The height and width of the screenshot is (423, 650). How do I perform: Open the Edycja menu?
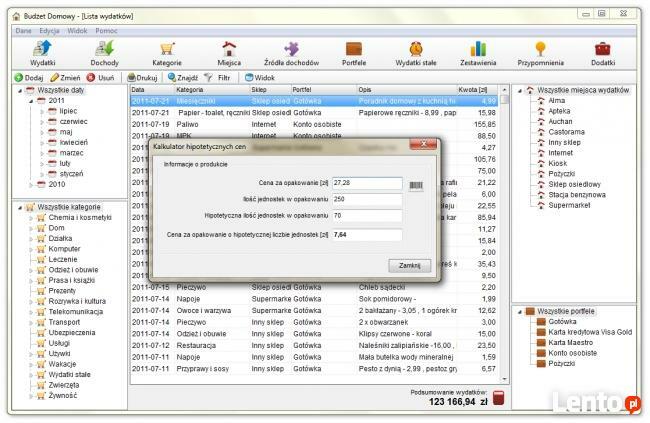[x=49, y=31]
